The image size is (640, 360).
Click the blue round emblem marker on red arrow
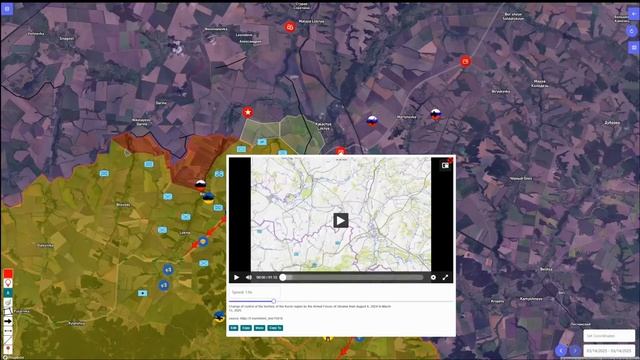[x=203, y=242]
